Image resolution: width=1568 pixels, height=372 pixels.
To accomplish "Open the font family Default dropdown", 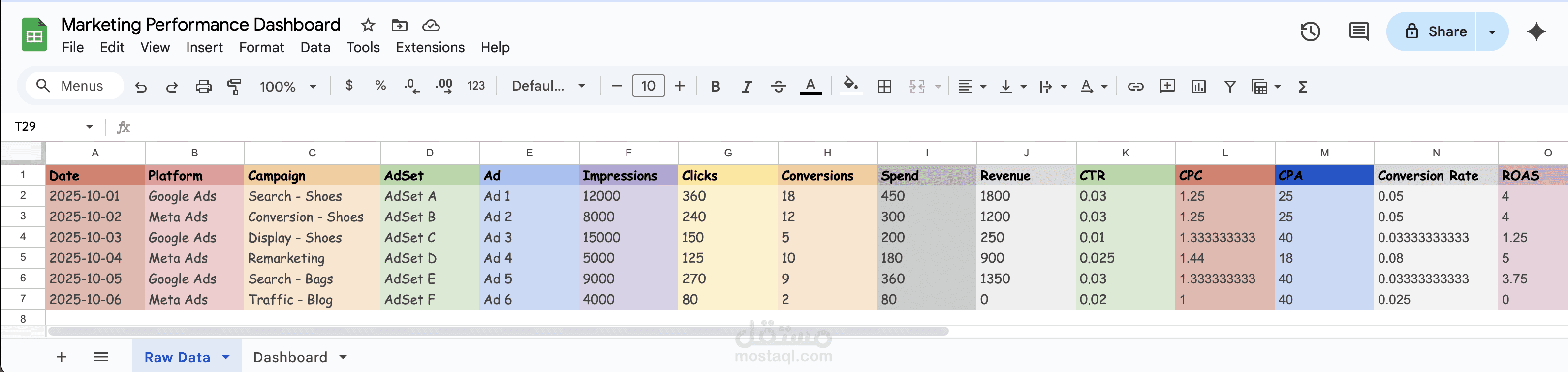I will [548, 86].
